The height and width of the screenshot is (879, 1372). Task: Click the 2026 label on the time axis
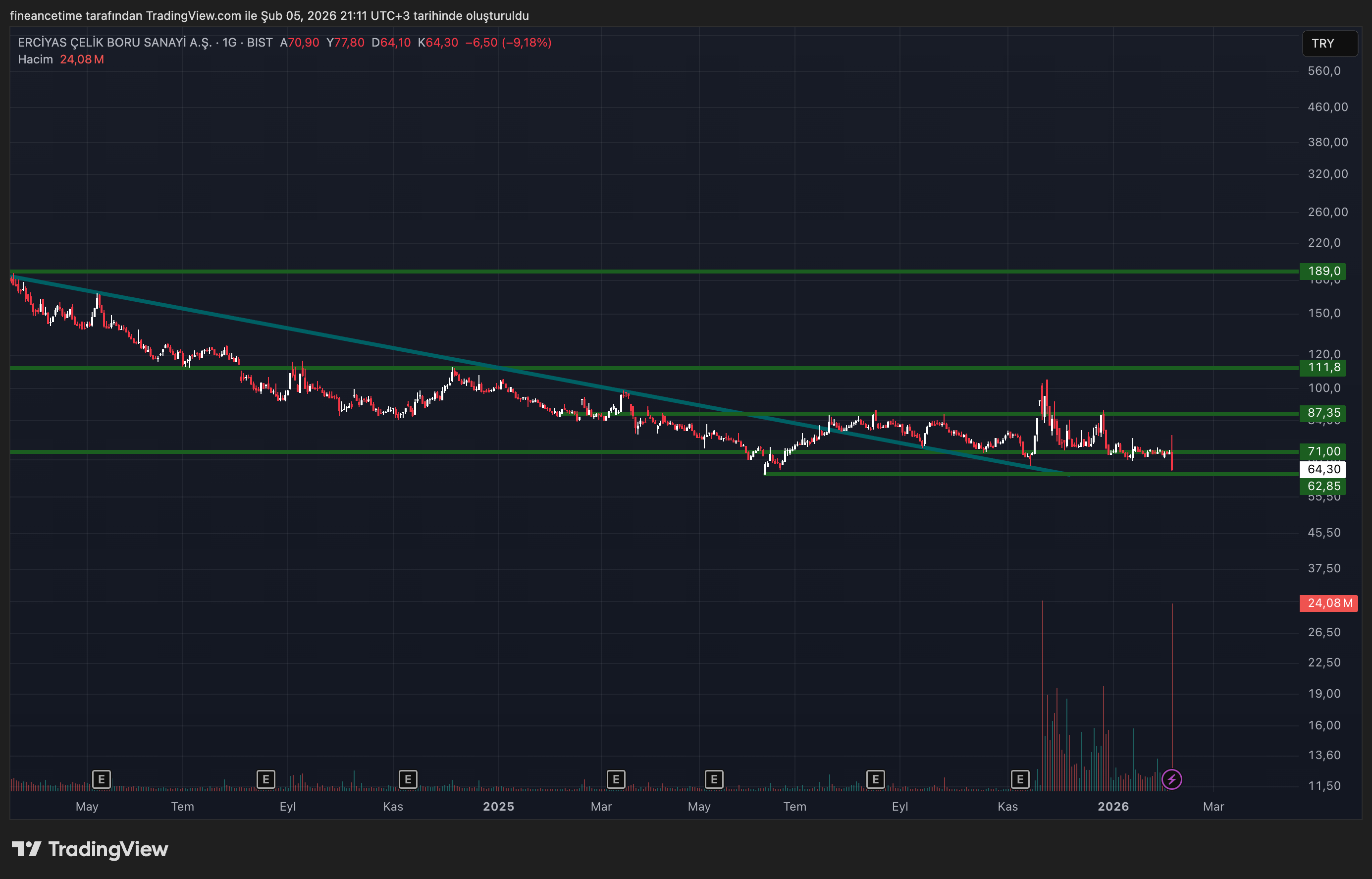(1113, 807)
